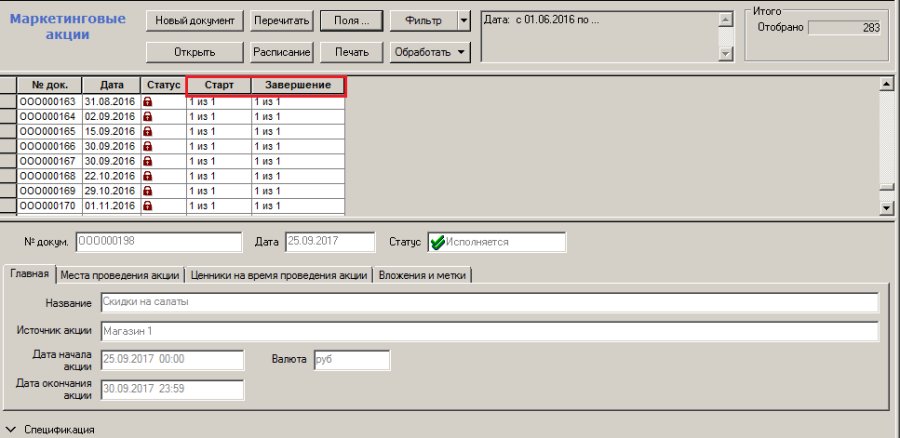Viewport: 900px width, 438px height.
Task: Select document number ООО000170 cell
Action: [49, 206]
